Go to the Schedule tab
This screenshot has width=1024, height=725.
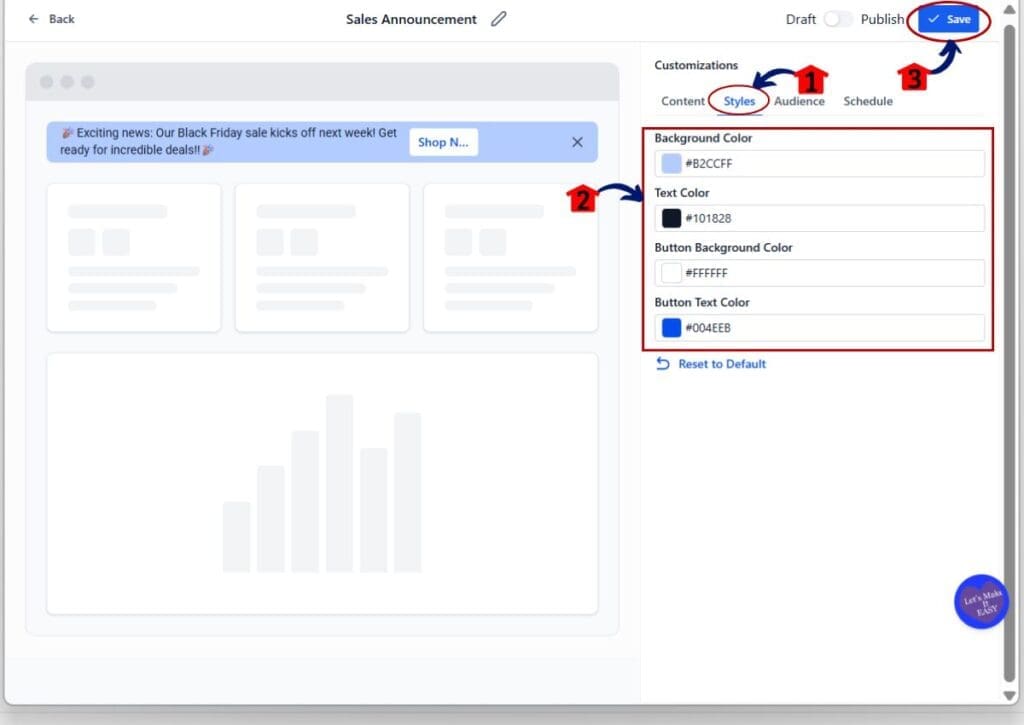point(867,101)
